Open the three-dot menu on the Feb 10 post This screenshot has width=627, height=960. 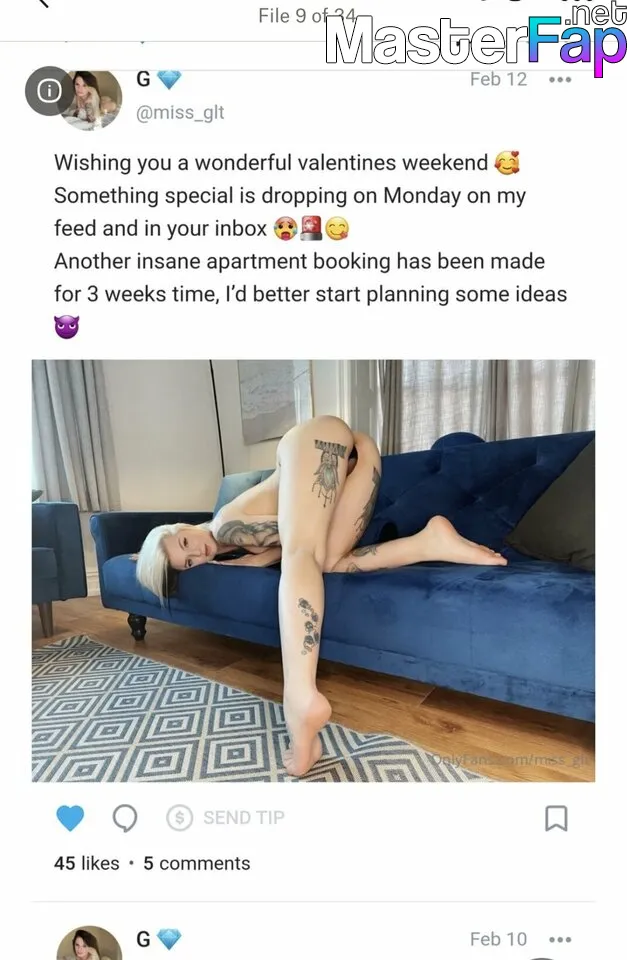tap(560, 939)
